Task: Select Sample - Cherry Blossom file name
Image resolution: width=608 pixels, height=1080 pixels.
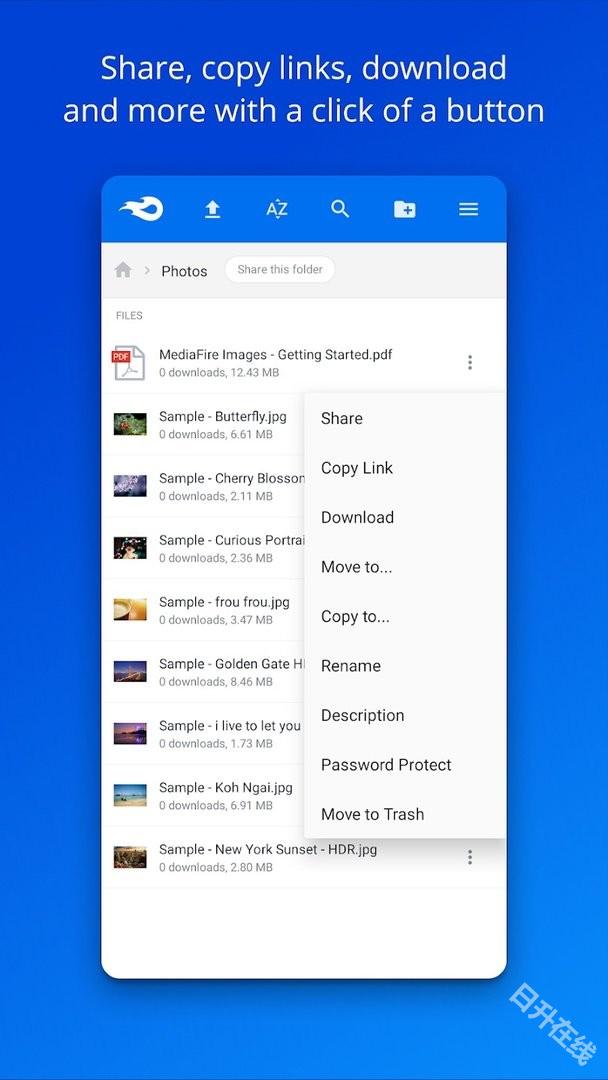Action: pos(231,479)
